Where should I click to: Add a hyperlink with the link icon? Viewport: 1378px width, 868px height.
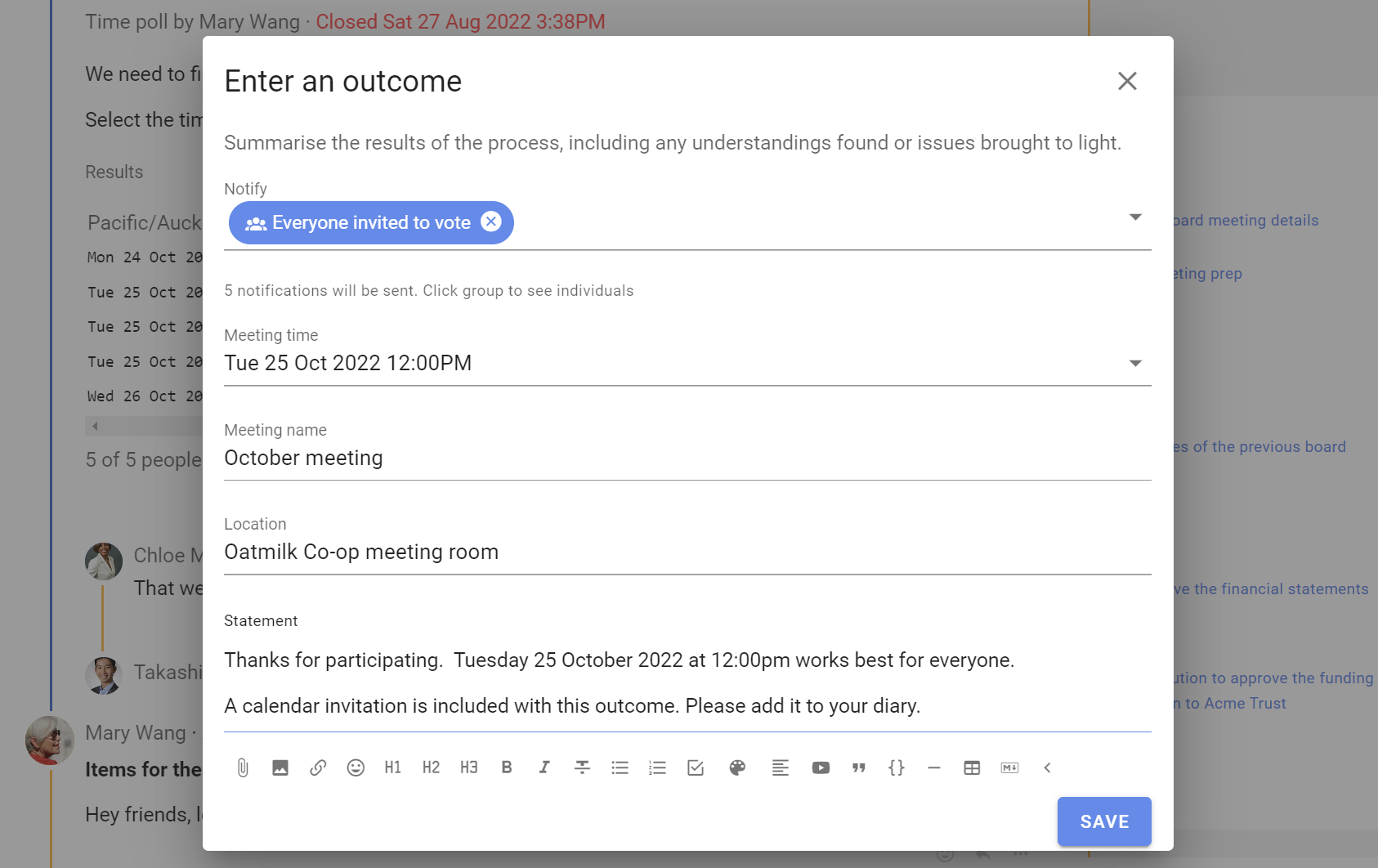[318, 767]
